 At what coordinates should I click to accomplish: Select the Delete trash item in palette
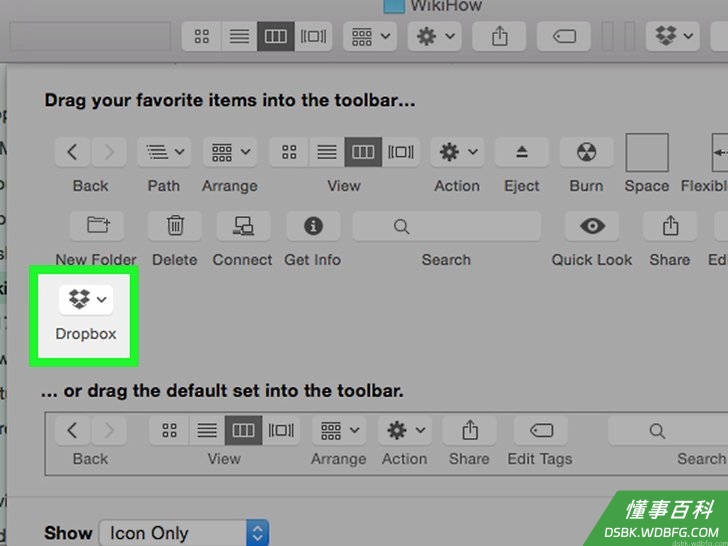pyautogui.click(x=175, y=226)
